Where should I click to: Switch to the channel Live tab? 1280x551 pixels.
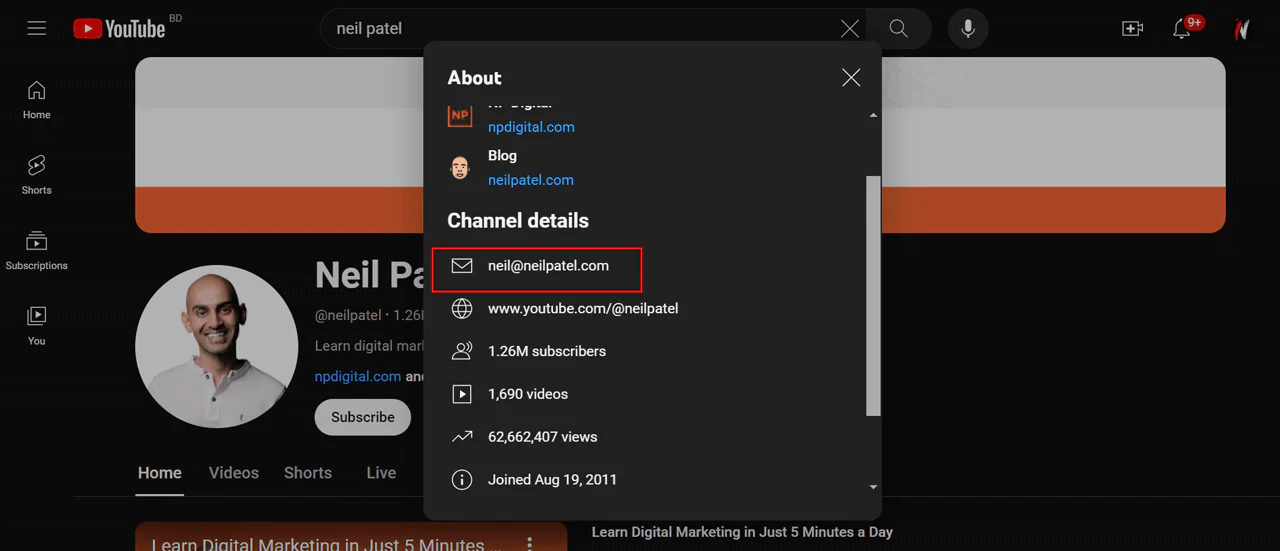coord(381,473)
